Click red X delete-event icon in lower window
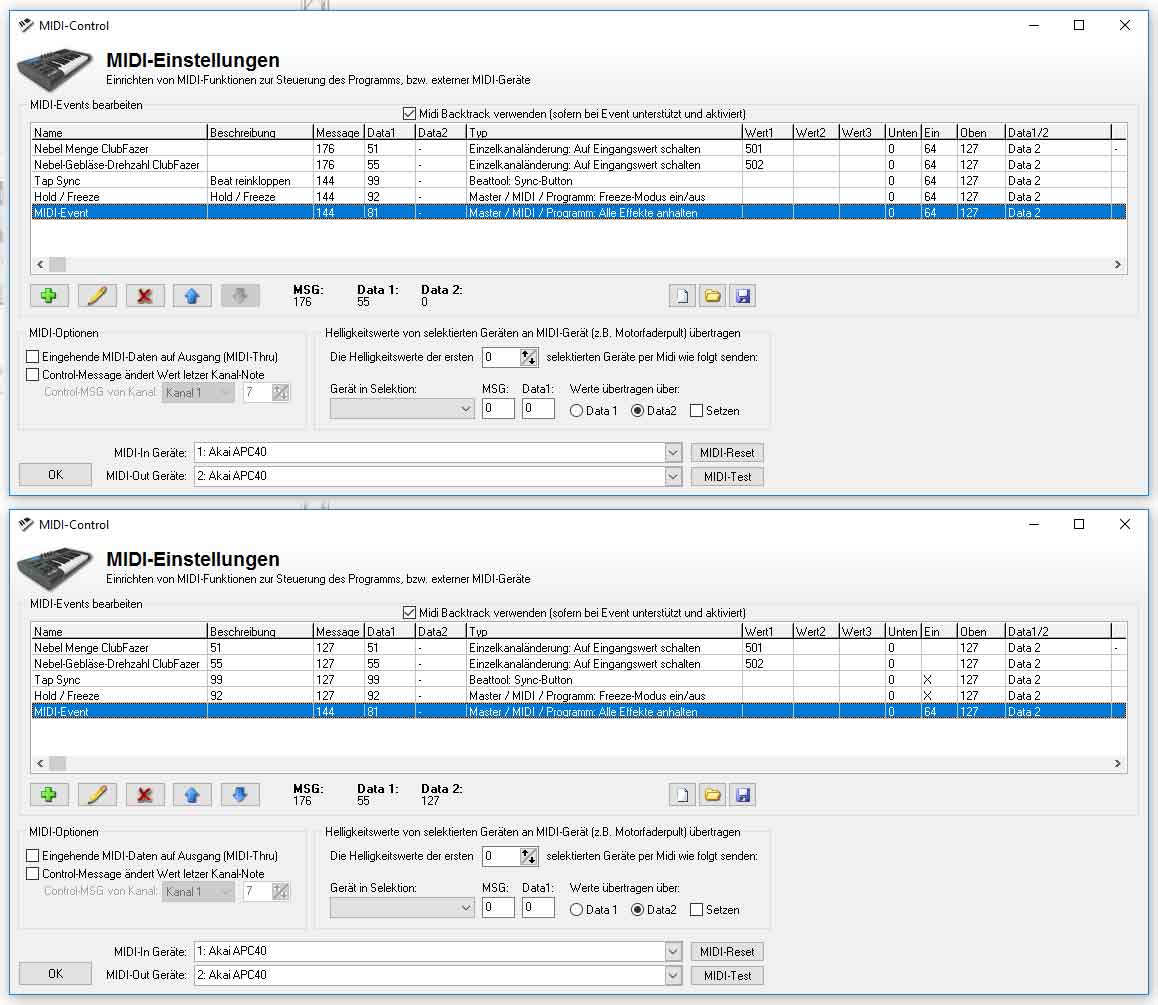Screen dimensions: 1158x1005 pyautogui.click(x=145, y=795)
